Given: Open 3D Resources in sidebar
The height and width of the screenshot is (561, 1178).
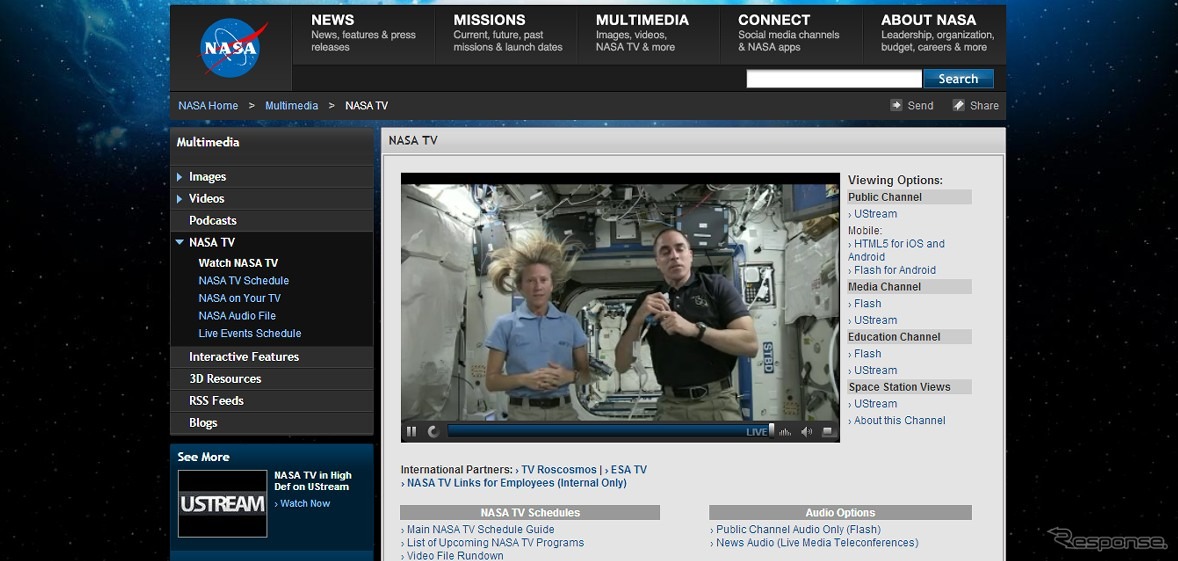Looking at the screenshot, I should [x=225, y=379].
